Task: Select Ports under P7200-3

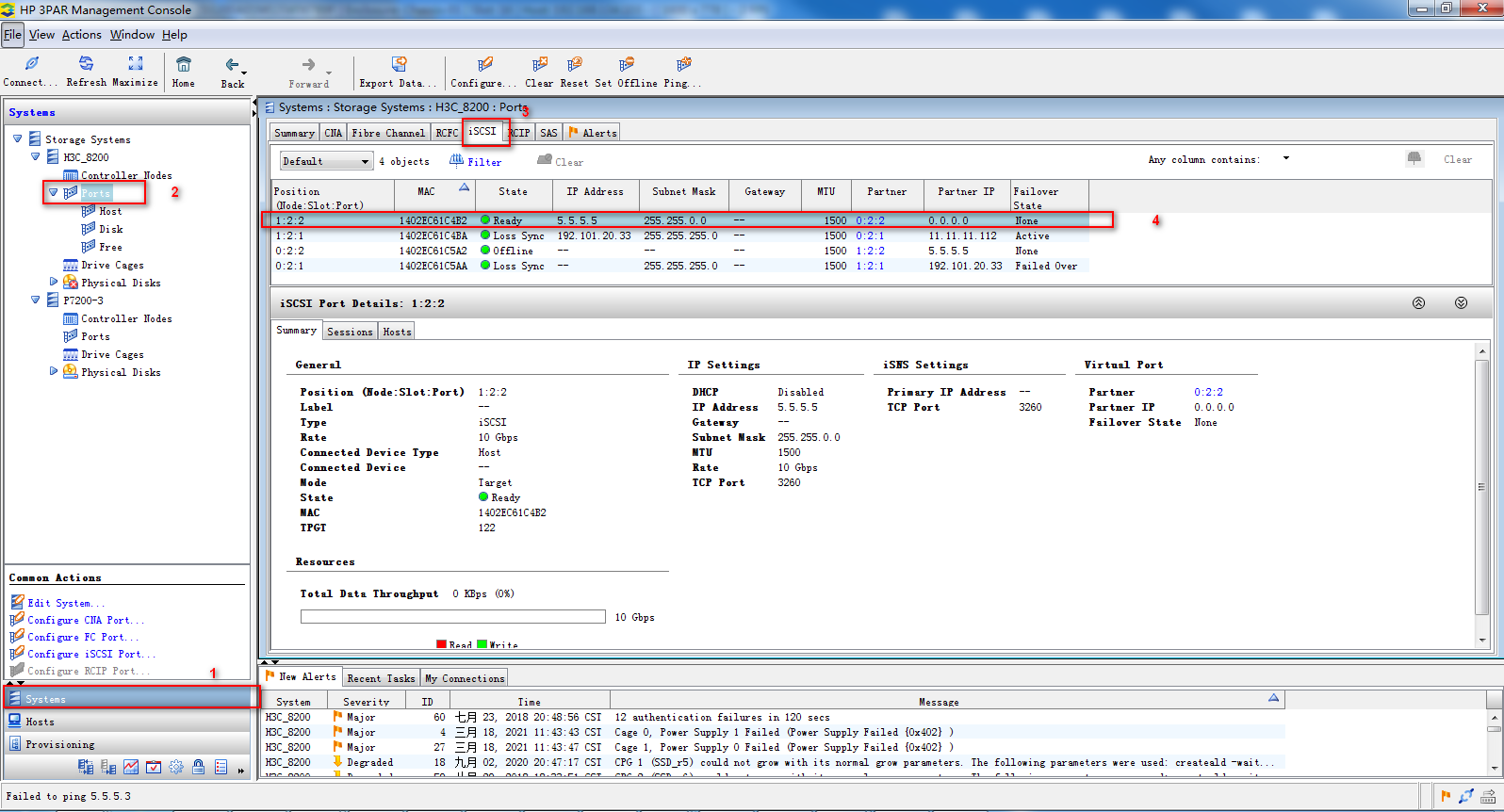Action: pyautogui.click(x=95, y=336)
